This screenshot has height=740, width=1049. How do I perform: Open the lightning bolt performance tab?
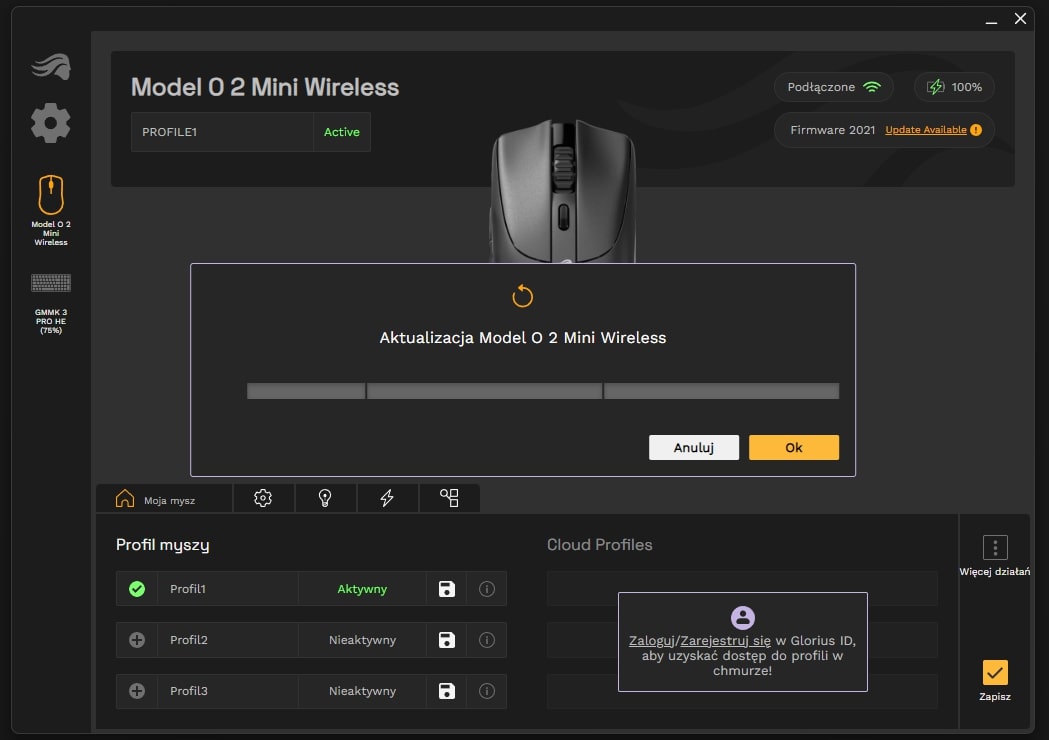click(x=387, y=498)
